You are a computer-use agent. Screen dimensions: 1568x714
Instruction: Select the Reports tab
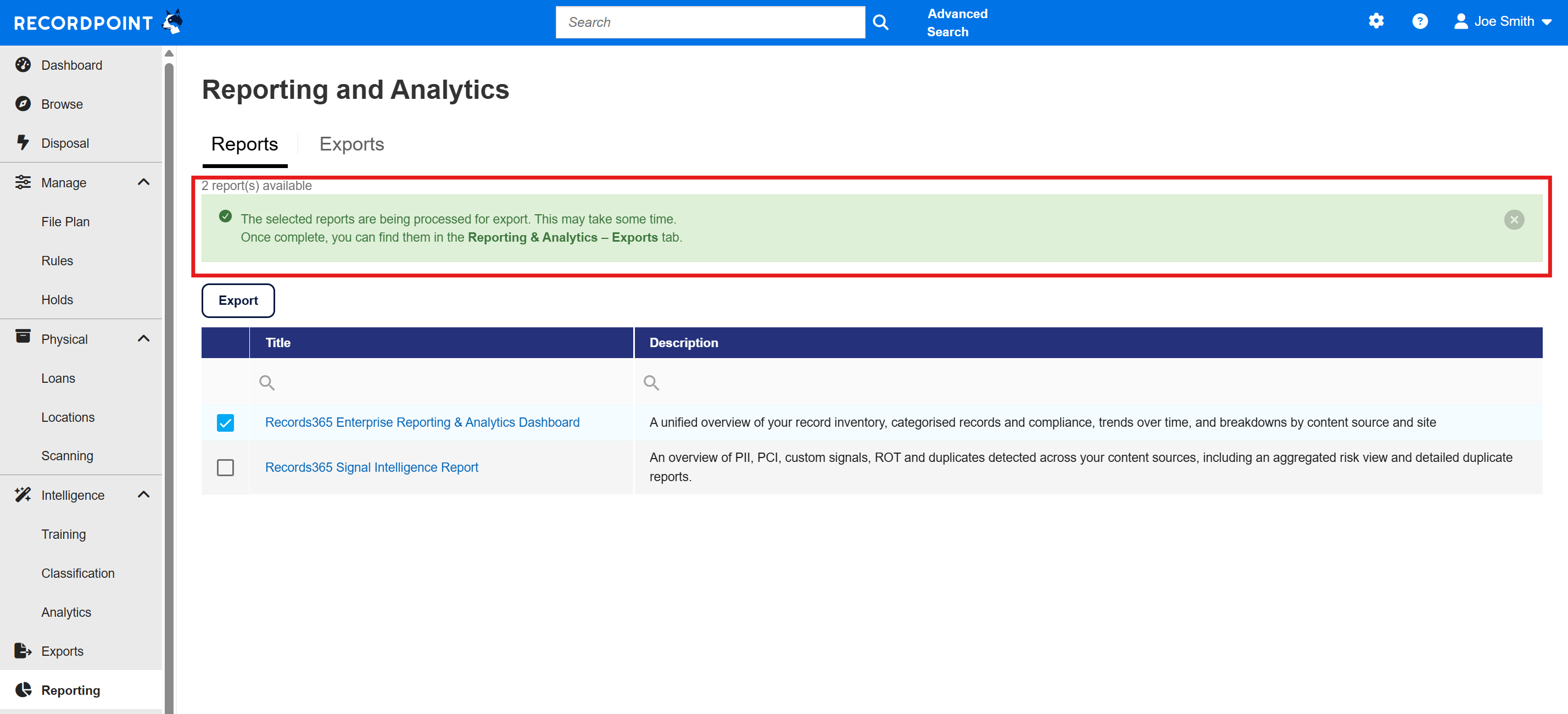[x=244, y=144]
